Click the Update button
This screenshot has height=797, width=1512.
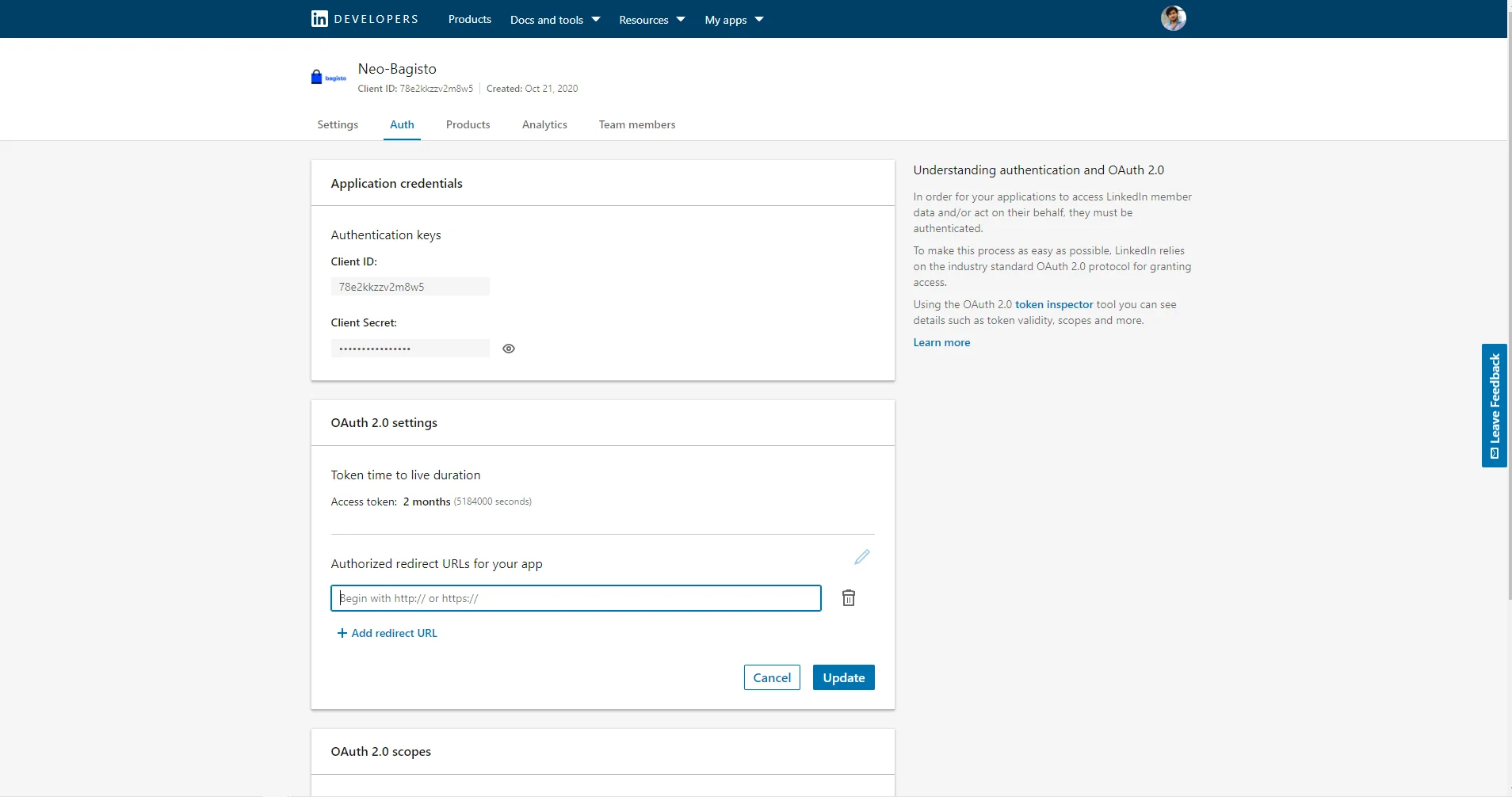coord(843,677)
